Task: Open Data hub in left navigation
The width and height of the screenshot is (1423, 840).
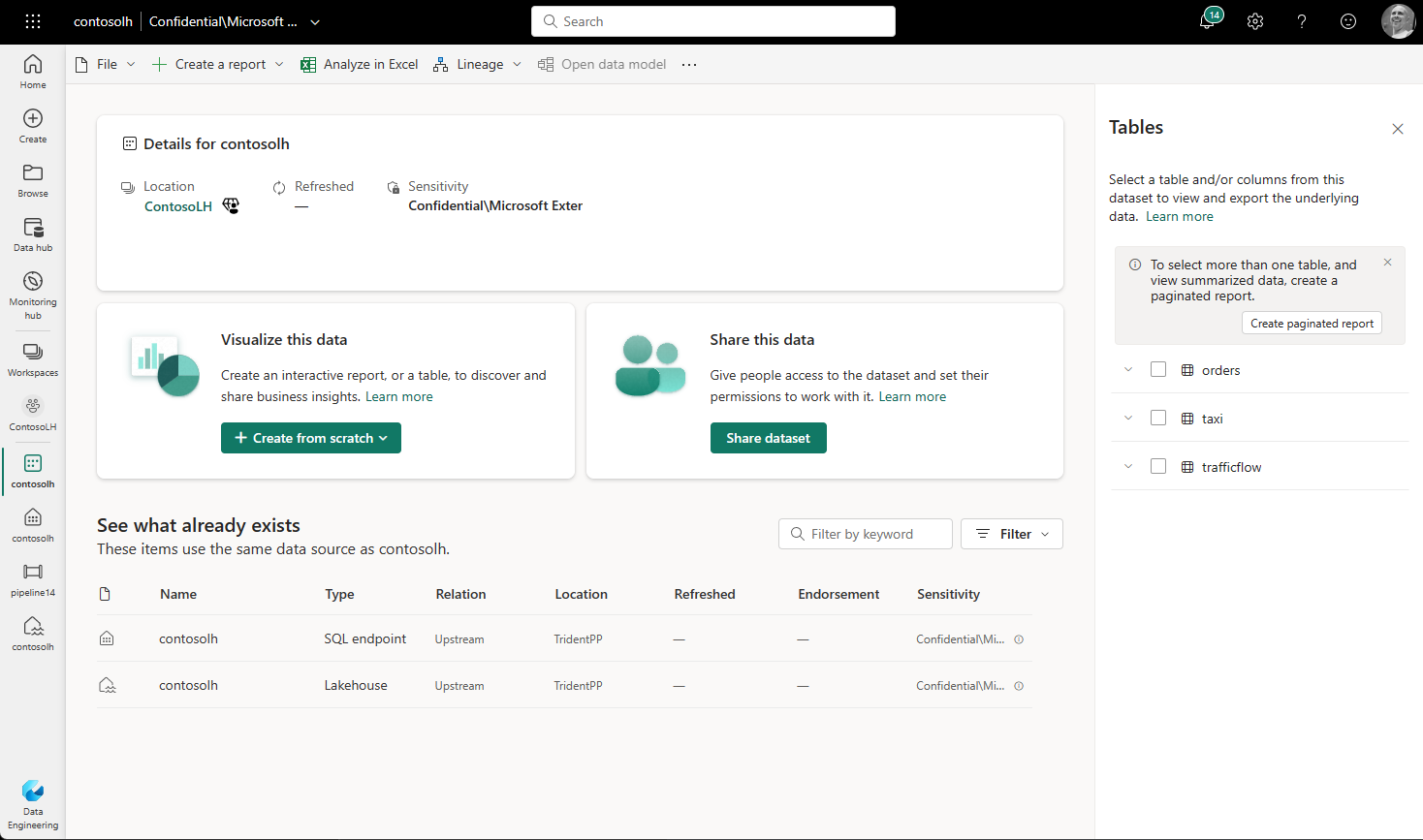Action: click(33, 234)
